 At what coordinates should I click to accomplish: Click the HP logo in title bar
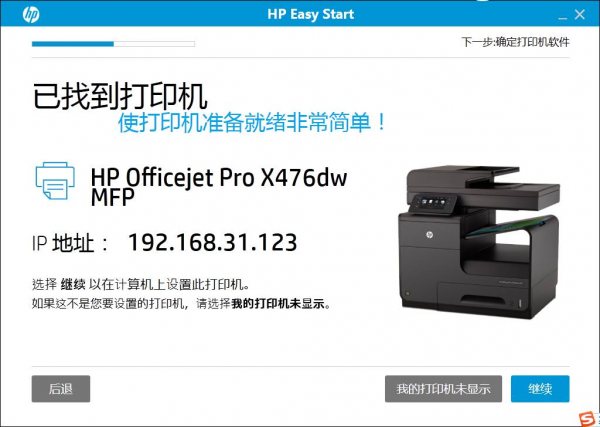click(x=31, y=15)
